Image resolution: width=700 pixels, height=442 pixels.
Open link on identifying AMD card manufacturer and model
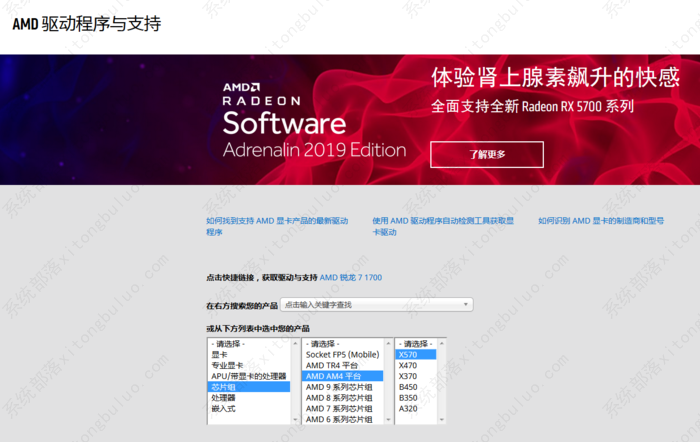pyautogui.click(x=600, y=220)
